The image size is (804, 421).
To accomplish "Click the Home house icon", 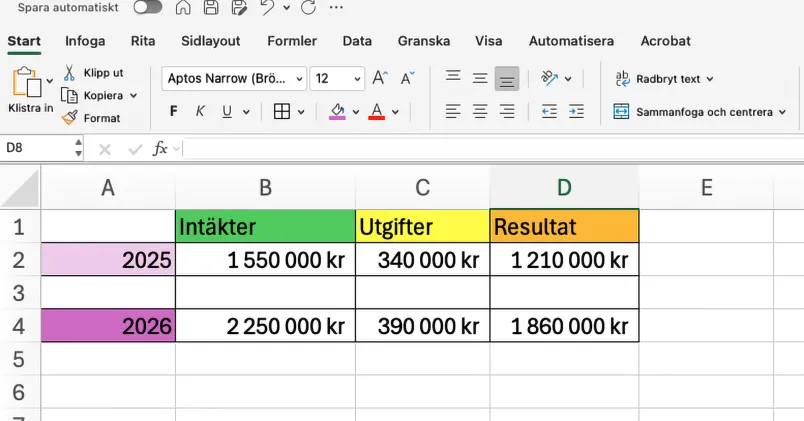I will click(183, 7).
